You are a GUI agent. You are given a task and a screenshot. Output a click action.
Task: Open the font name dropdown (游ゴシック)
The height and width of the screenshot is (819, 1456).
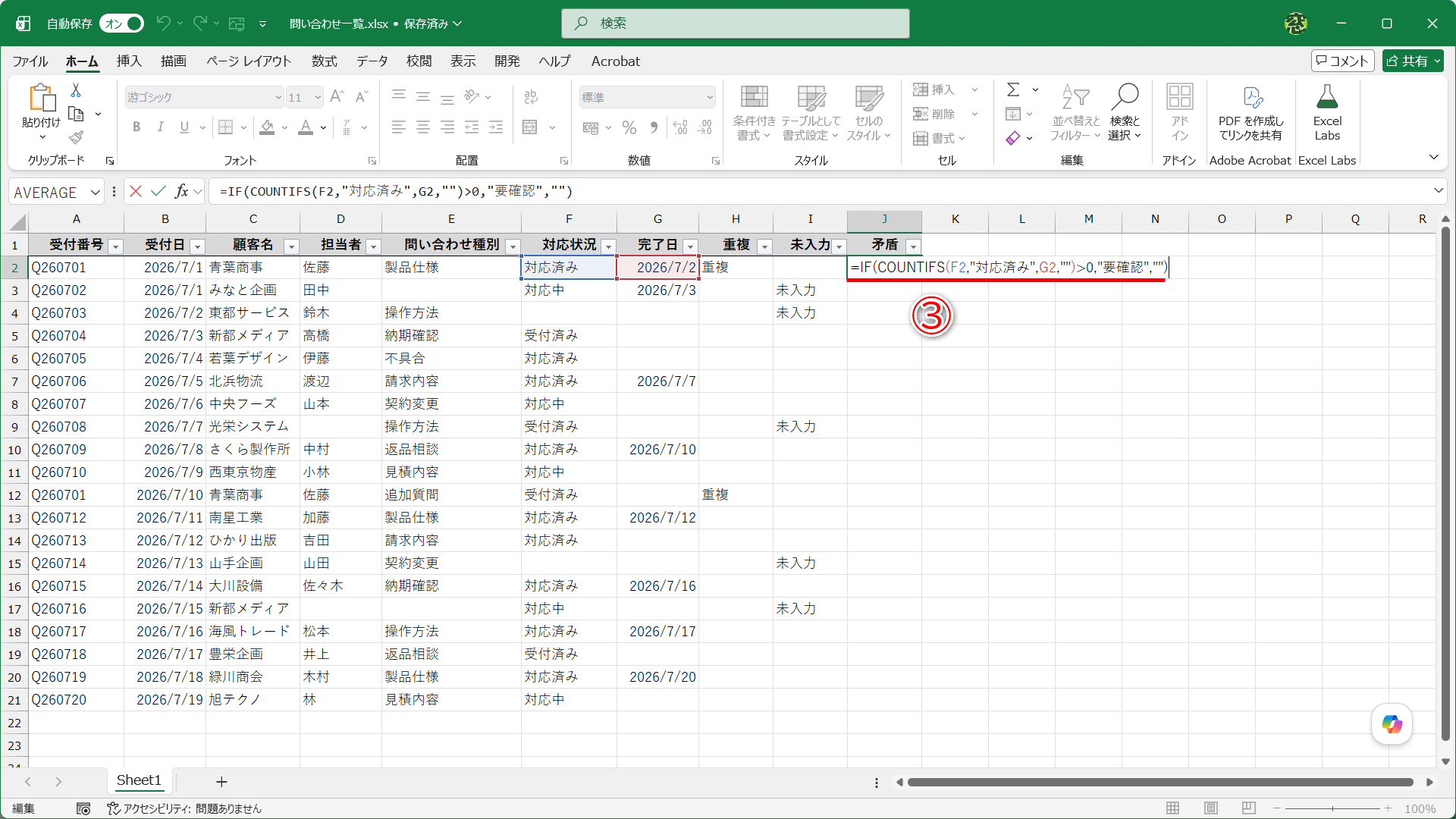tap(278, 97)
